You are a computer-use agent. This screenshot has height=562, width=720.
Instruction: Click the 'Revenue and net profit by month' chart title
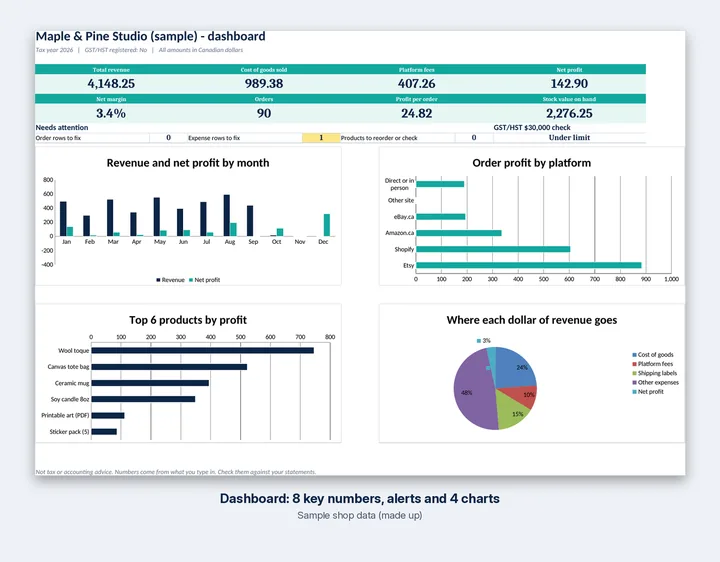(188, 163)
